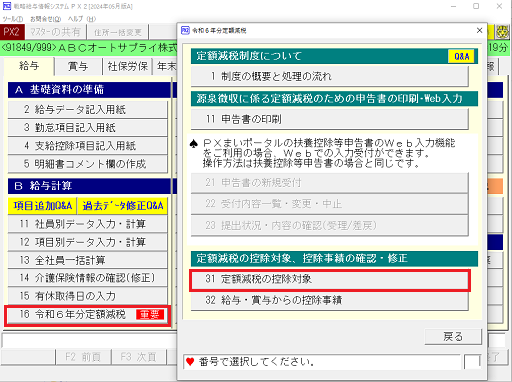Switch to the 年末 tab
This screenshot has height=382, width=512.
pos(166,66)
